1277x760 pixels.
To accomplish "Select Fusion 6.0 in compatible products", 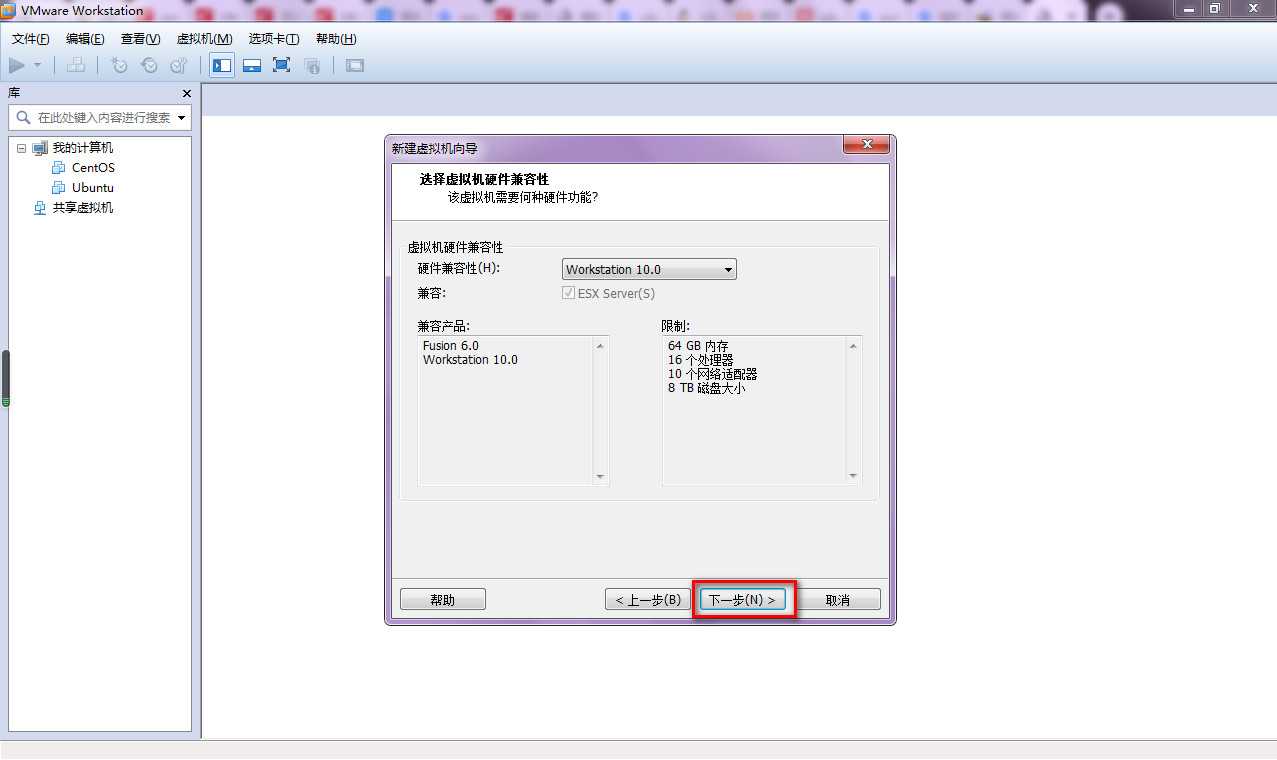I will coord(450,346).
